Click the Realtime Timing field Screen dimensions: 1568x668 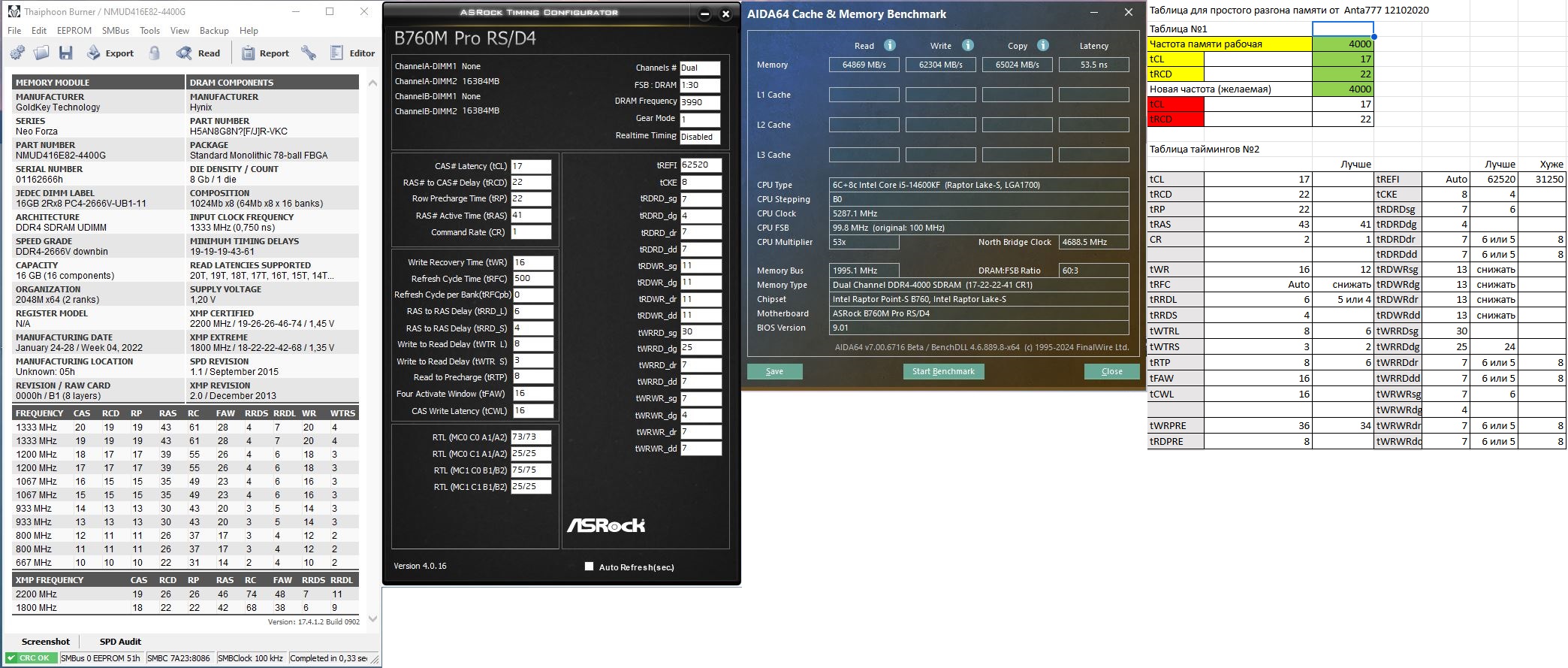pyautogui.click(x=699, y=137)
